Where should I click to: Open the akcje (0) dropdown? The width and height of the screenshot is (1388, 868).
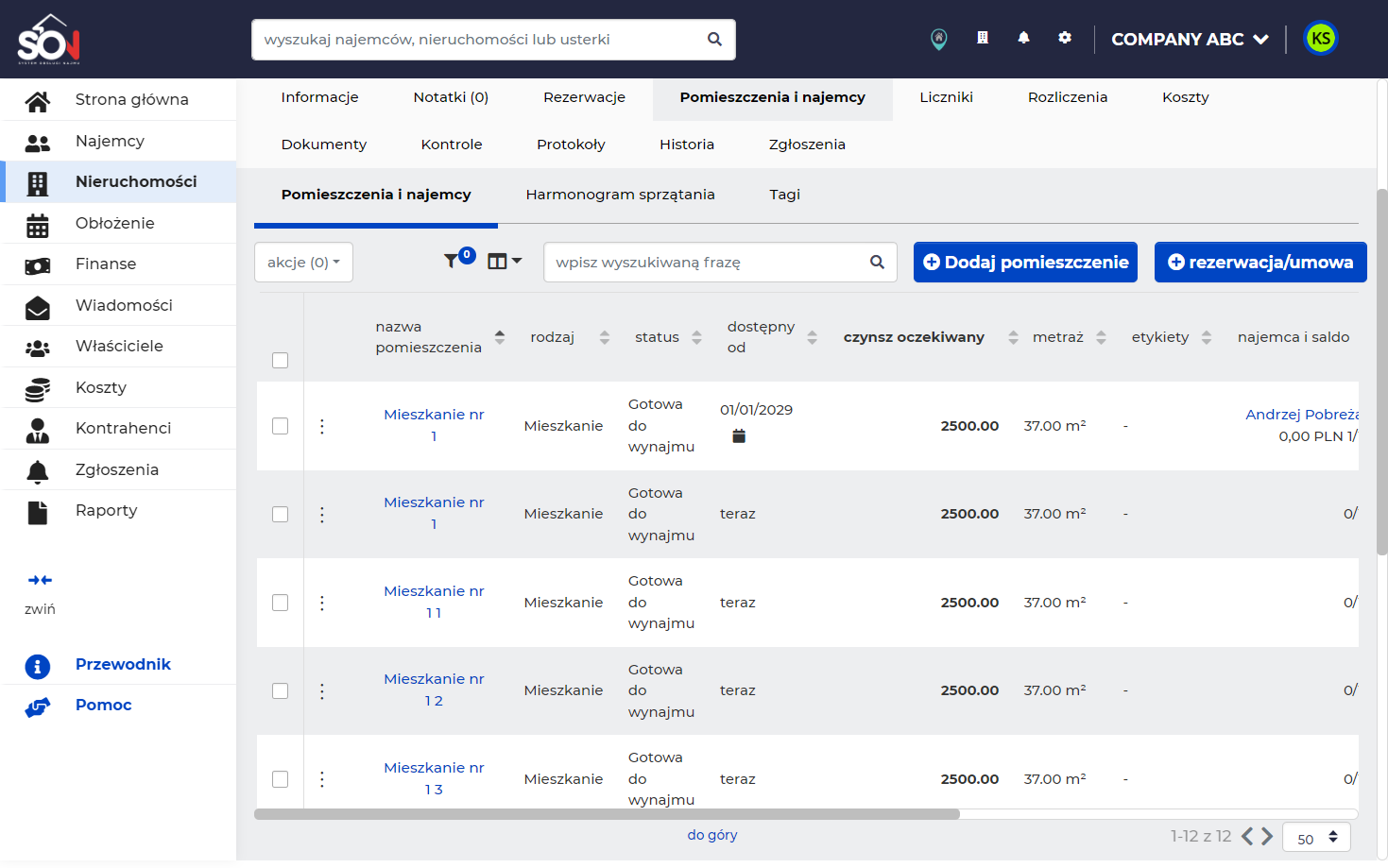[303, 263]
